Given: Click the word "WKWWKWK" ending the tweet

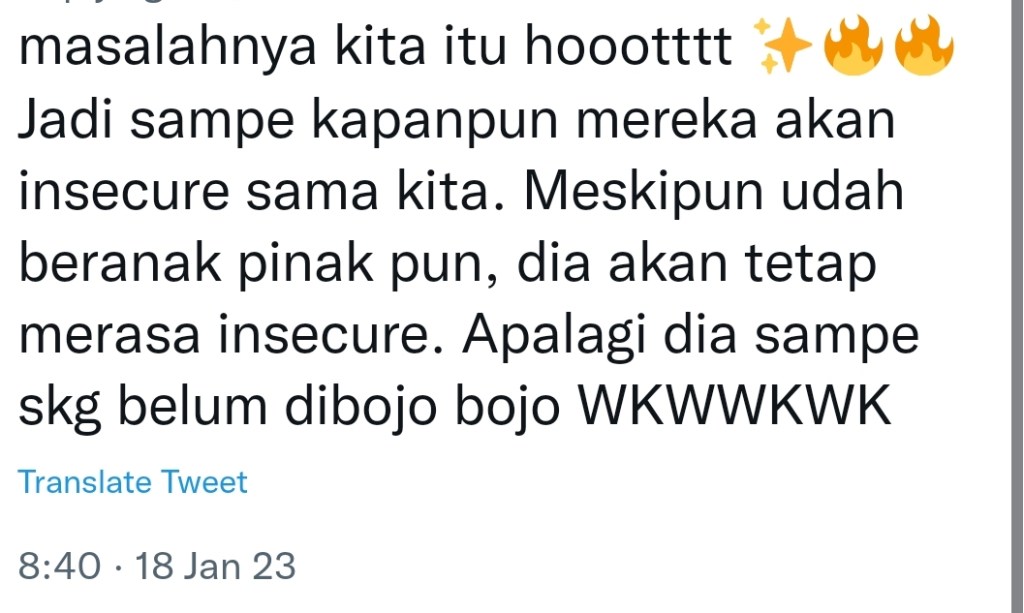Looking at the screenshot, I should (x=735, y=407).
